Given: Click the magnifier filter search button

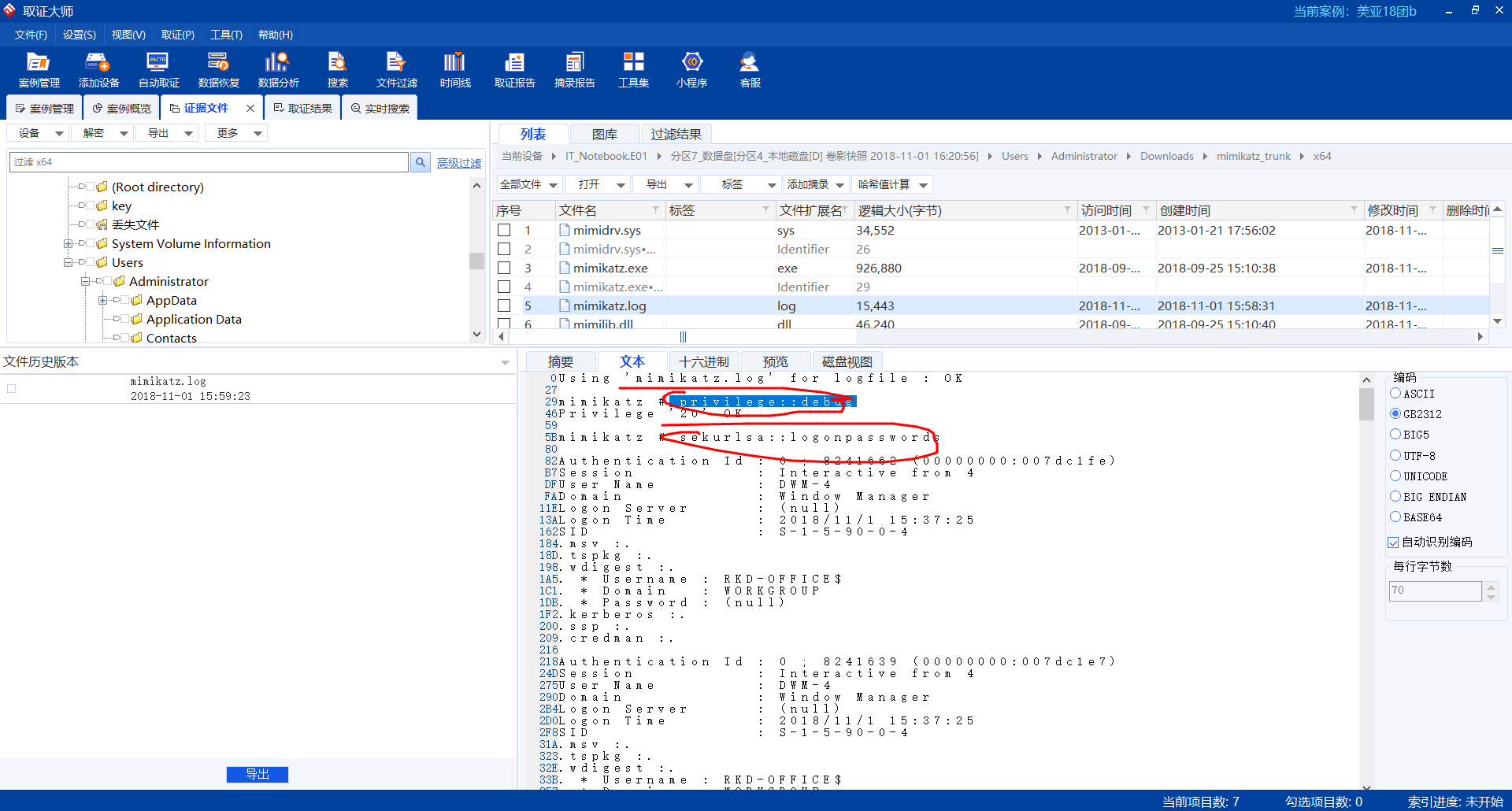Looking at the screenshot, I should click(421, 162).
